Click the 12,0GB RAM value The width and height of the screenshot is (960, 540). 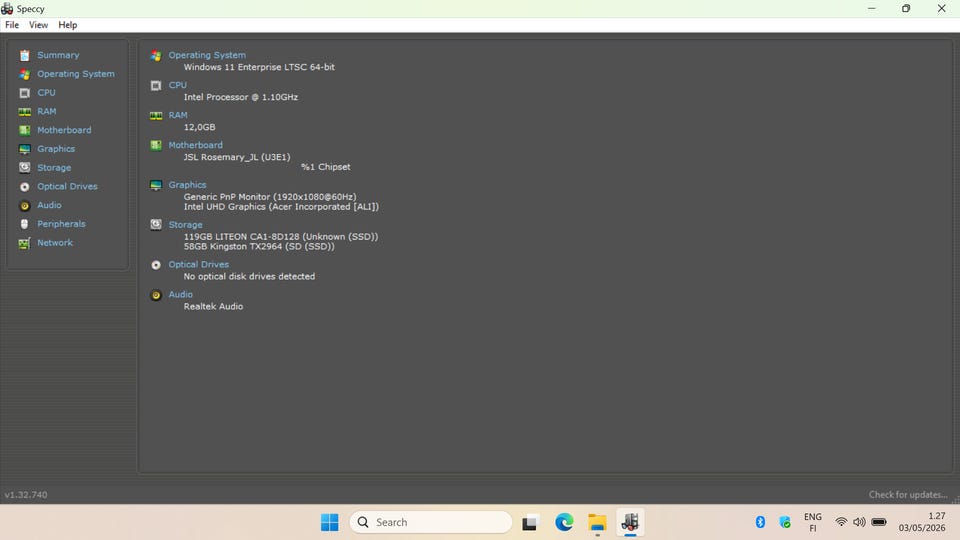click(200, 127)
